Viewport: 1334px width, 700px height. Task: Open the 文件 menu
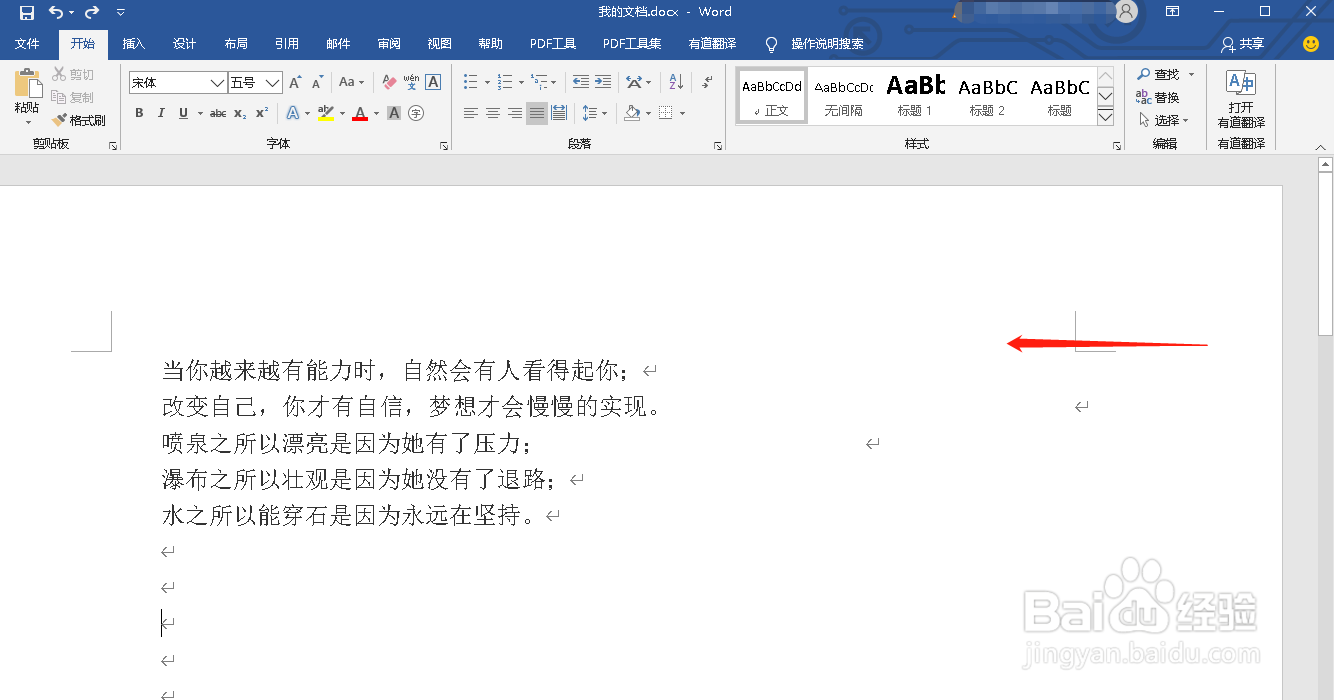point(29,43)
